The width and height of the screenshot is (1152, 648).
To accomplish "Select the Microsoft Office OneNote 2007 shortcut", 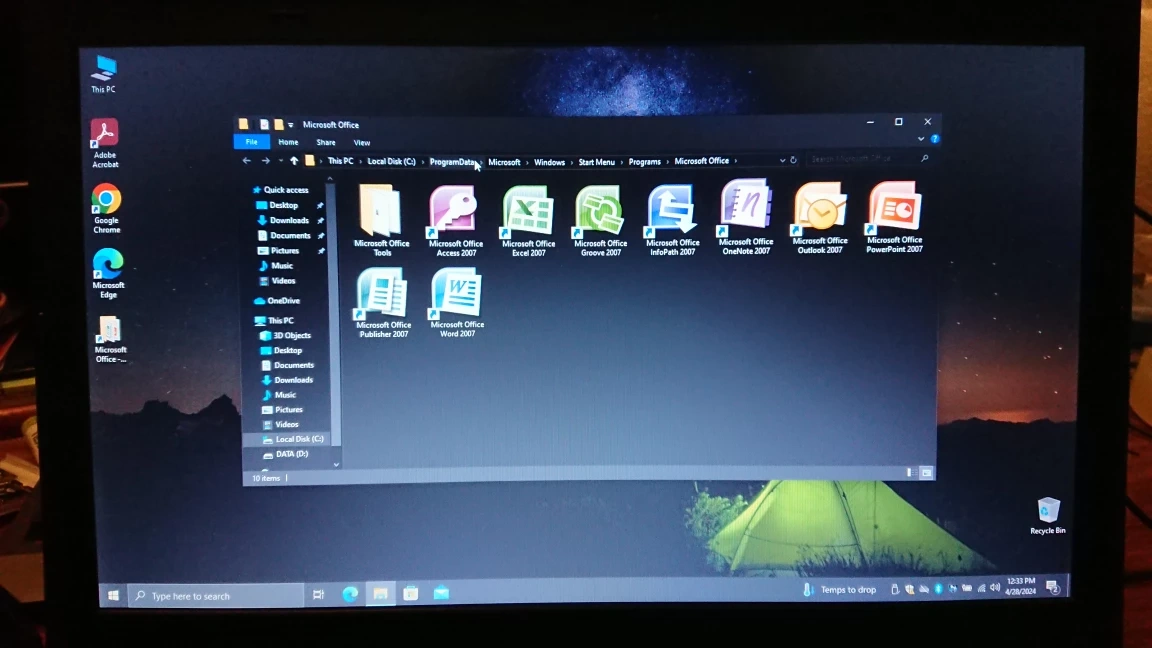I will [746, 218].
